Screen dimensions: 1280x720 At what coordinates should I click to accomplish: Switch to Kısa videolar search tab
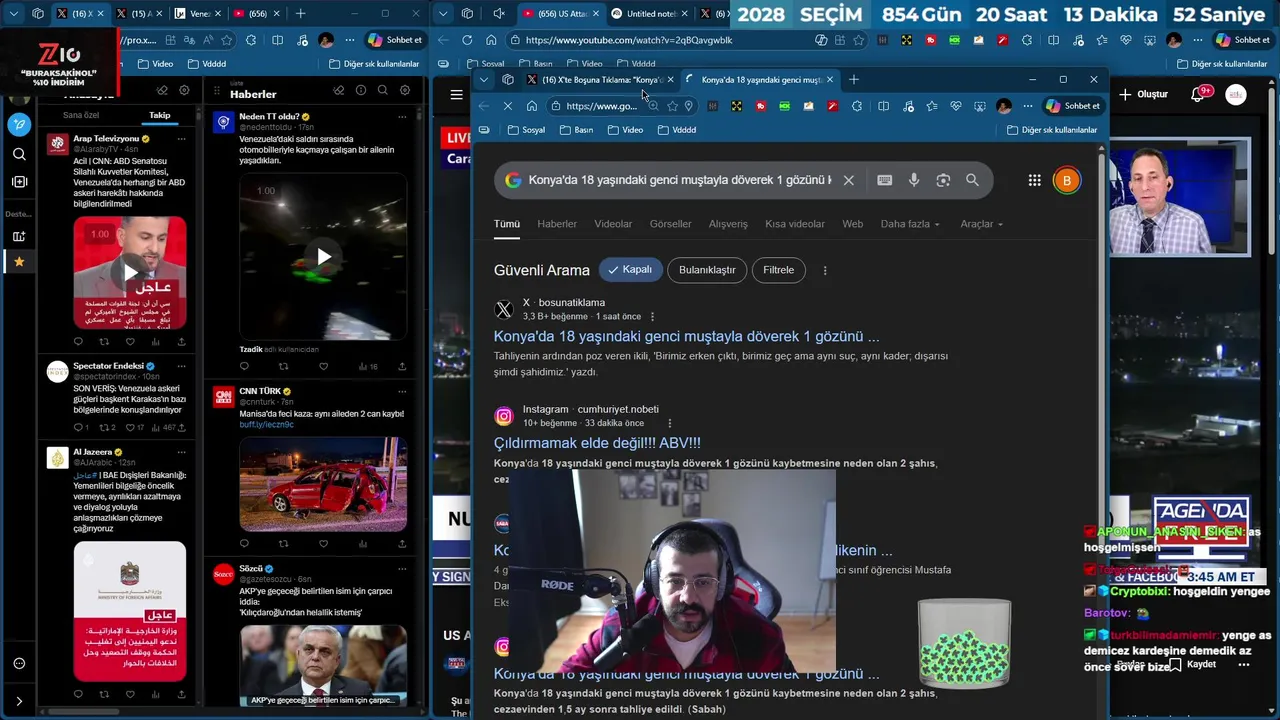[x=795, y=224]
